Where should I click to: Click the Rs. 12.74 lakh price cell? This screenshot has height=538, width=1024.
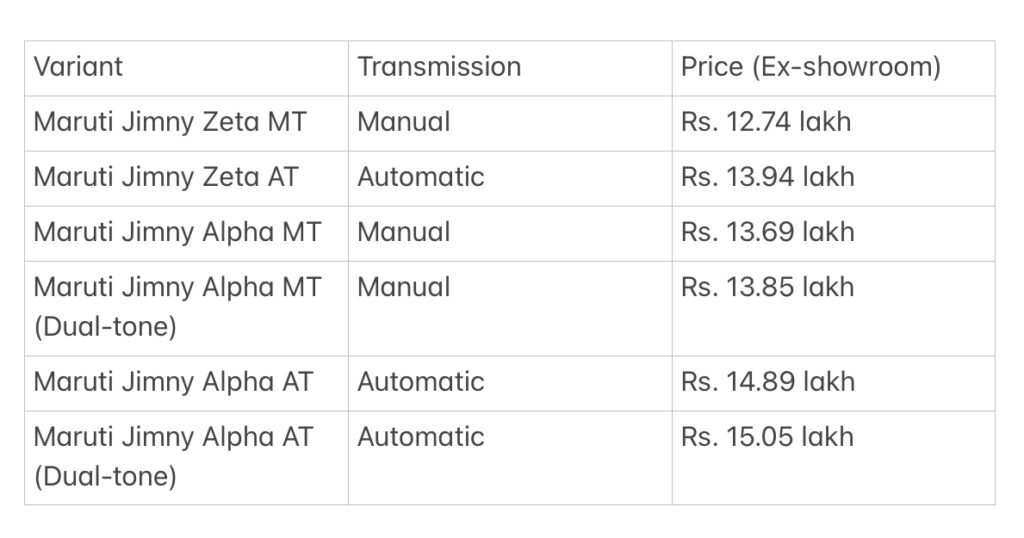tap(833, 123)
